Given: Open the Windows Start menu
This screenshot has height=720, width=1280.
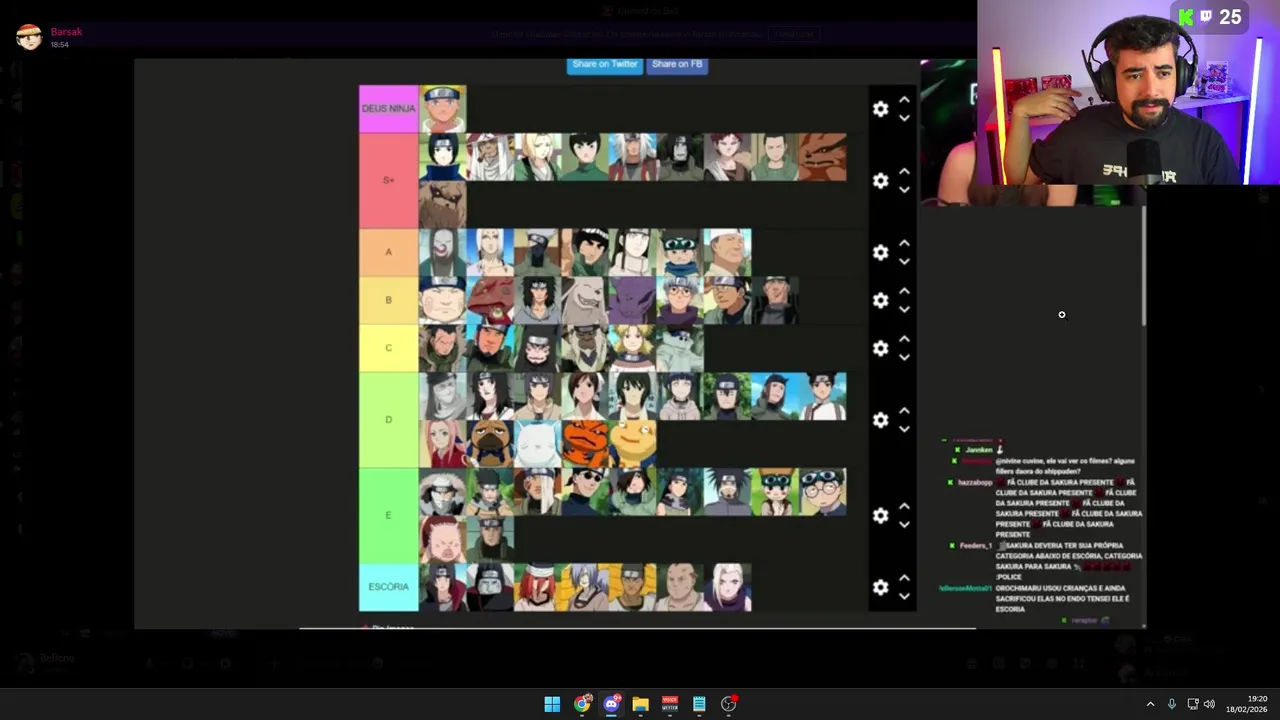Looking at the screenshot, I should (552, 704).
